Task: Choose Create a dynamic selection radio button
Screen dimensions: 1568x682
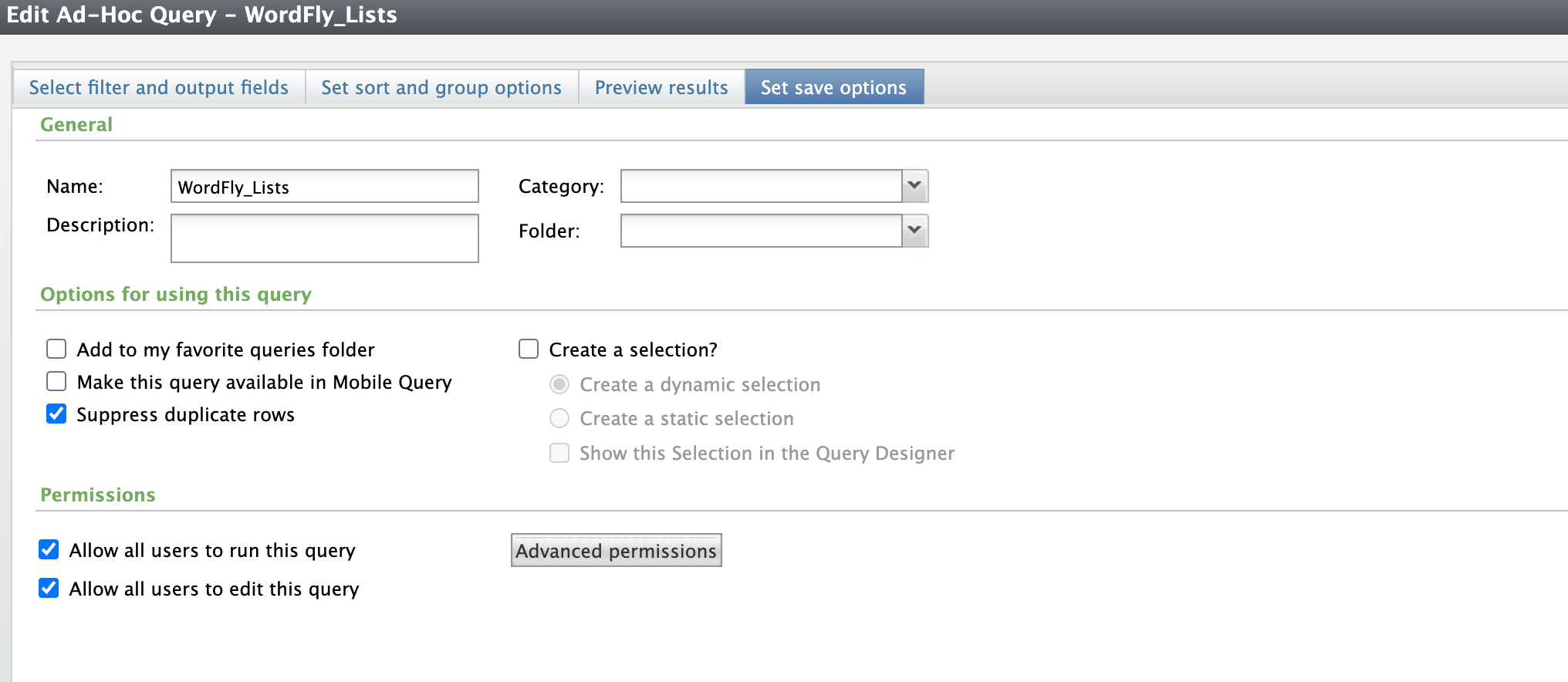Action: [559, 384]
